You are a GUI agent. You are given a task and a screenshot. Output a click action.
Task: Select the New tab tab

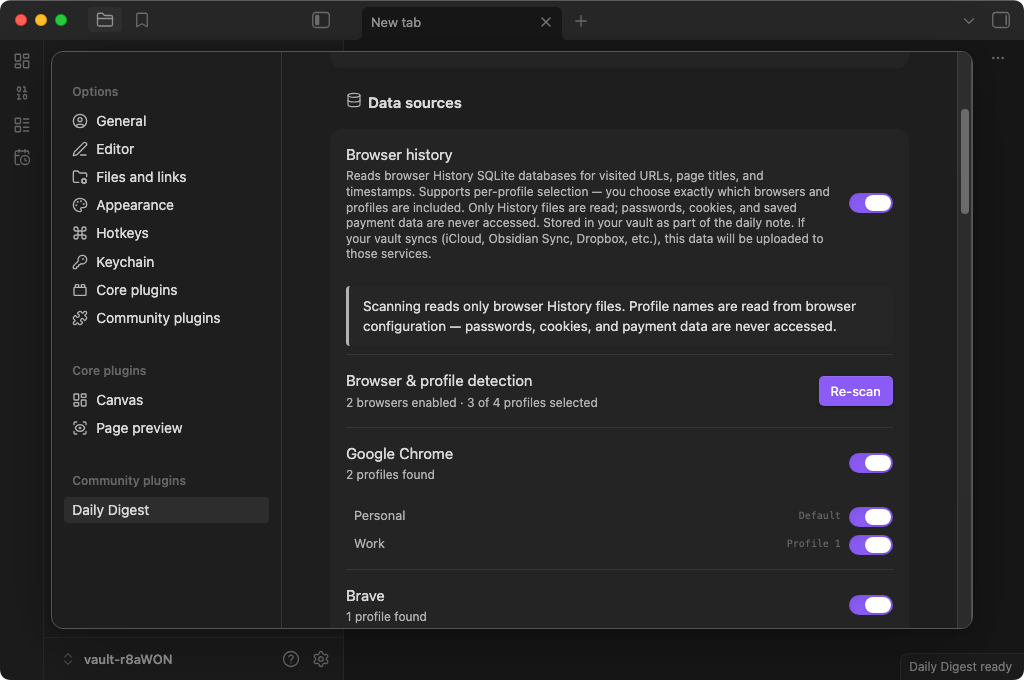[x=462, y=23]
